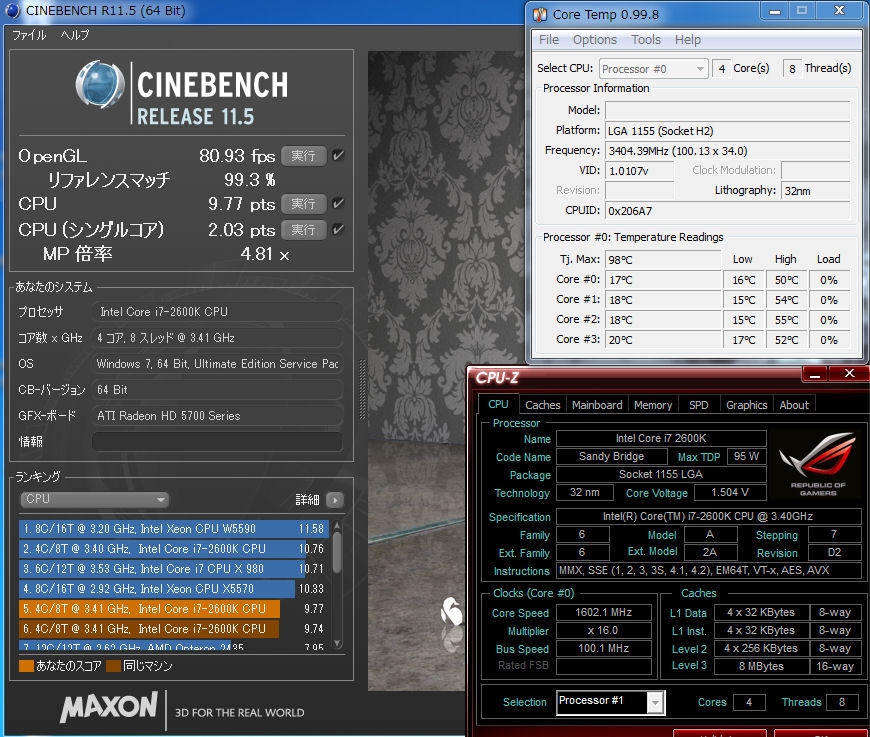This screenshot has width=870, height=737.
Task: Switch to the Caches tab in CPU-Z
Action: pyautogui.click(x=543, y=405)
